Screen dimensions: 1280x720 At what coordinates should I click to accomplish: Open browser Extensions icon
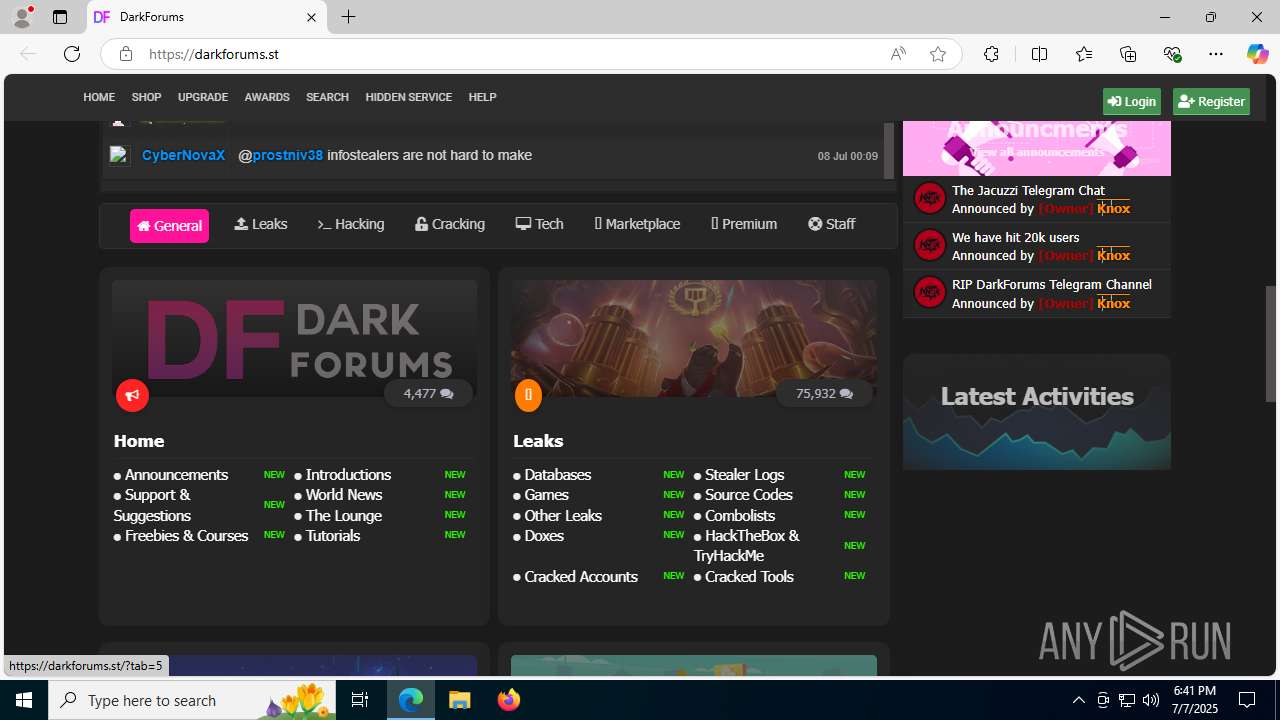click(x=991, y=54)
